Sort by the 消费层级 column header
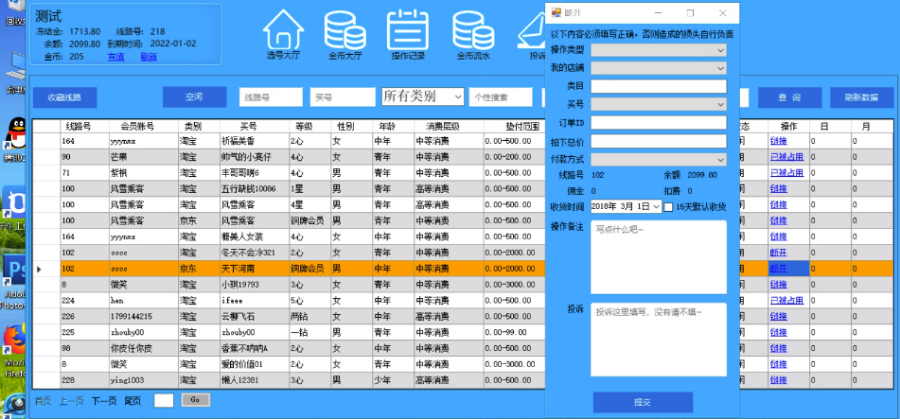This screenshot has height=419, width=900. 449,126
